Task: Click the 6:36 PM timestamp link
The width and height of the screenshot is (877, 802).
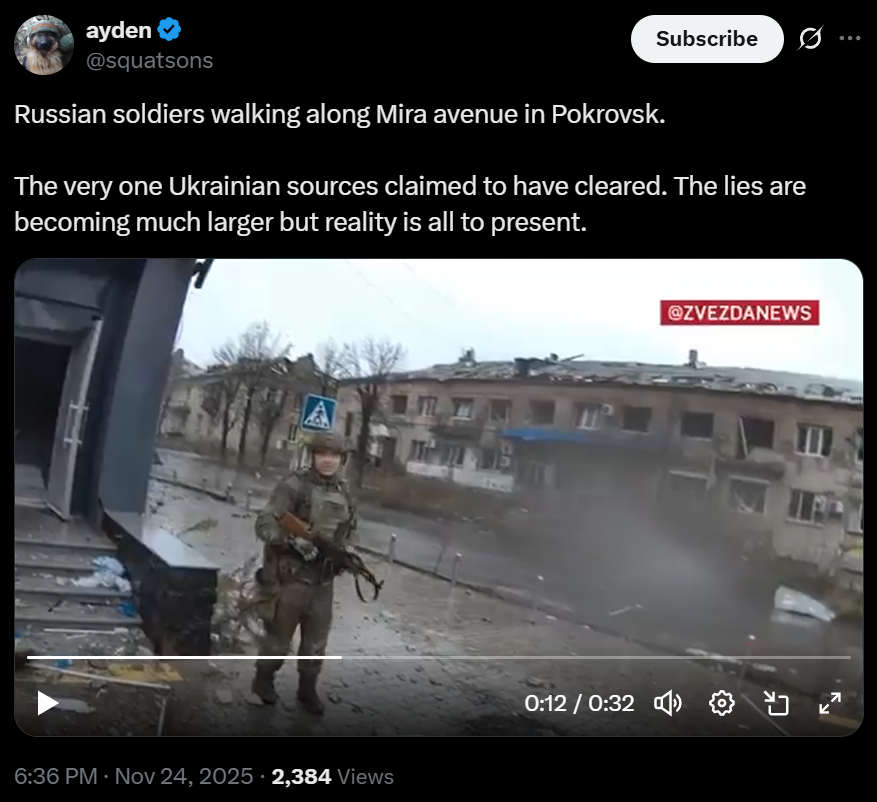Action: click(x=55, y=776)
